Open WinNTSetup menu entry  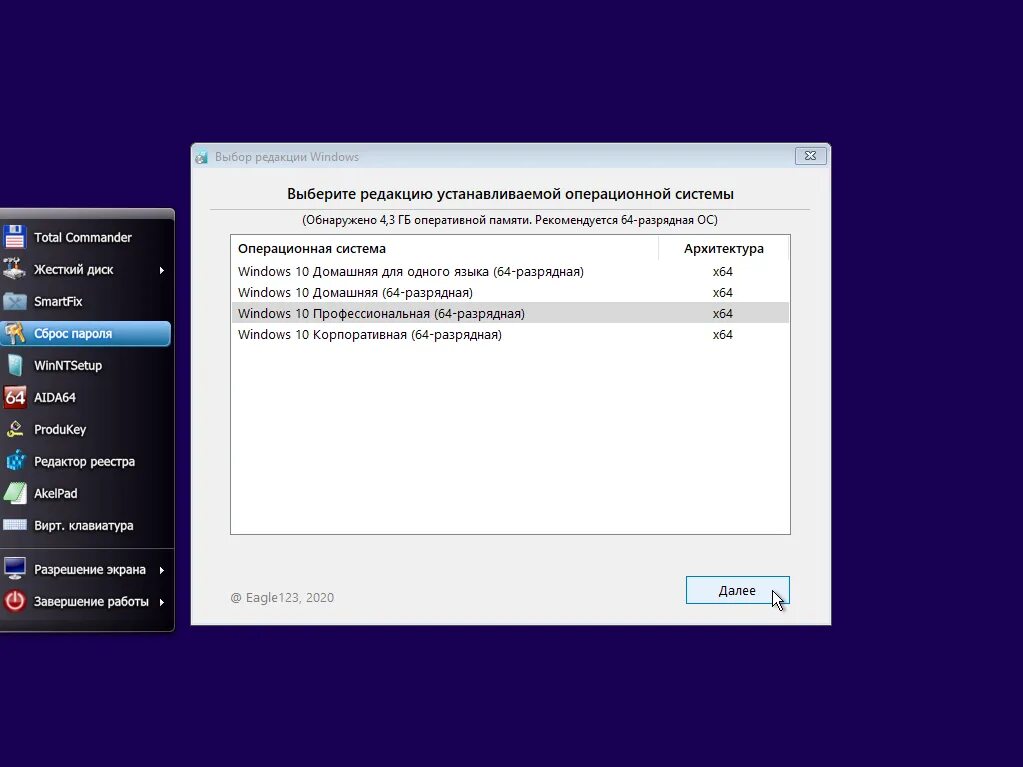86,365
